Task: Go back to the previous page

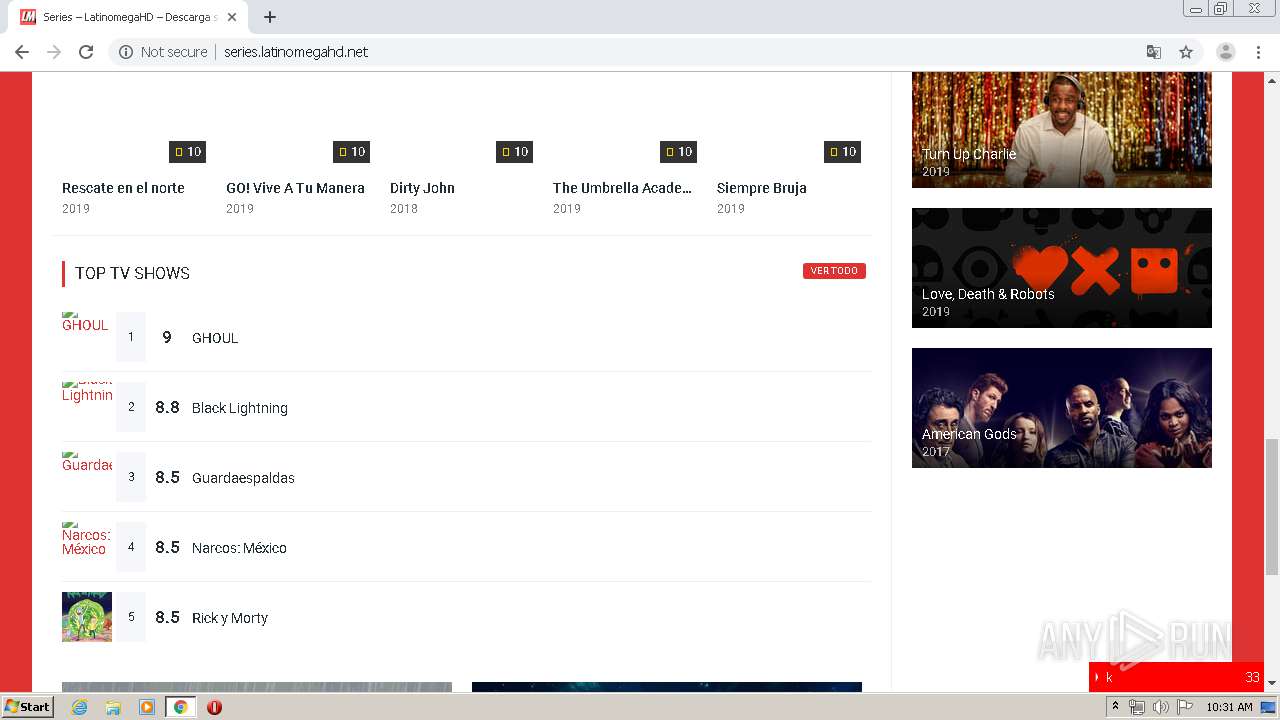Action: pos(22,52)
